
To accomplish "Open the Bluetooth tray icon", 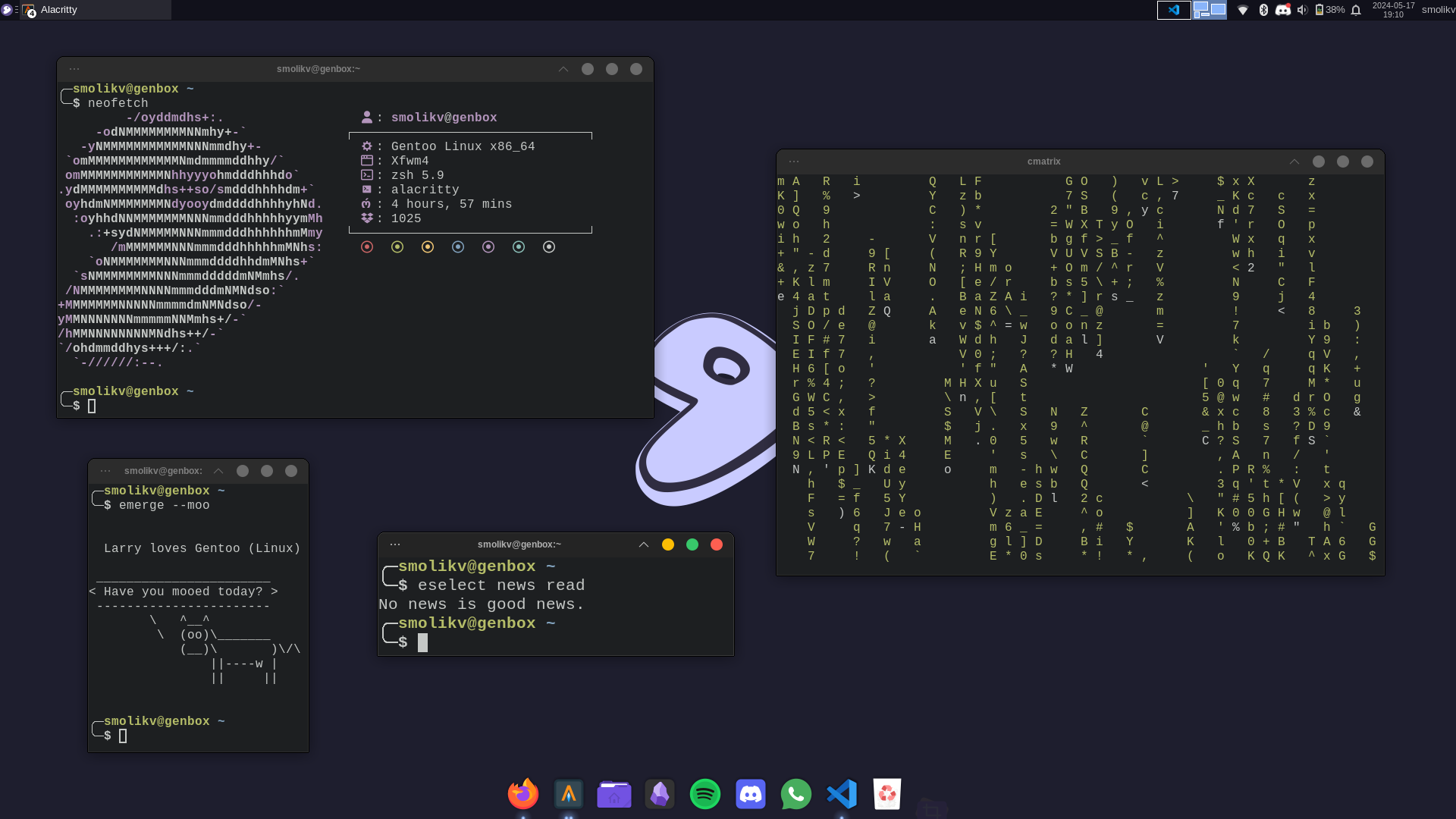I will 1263,10.
